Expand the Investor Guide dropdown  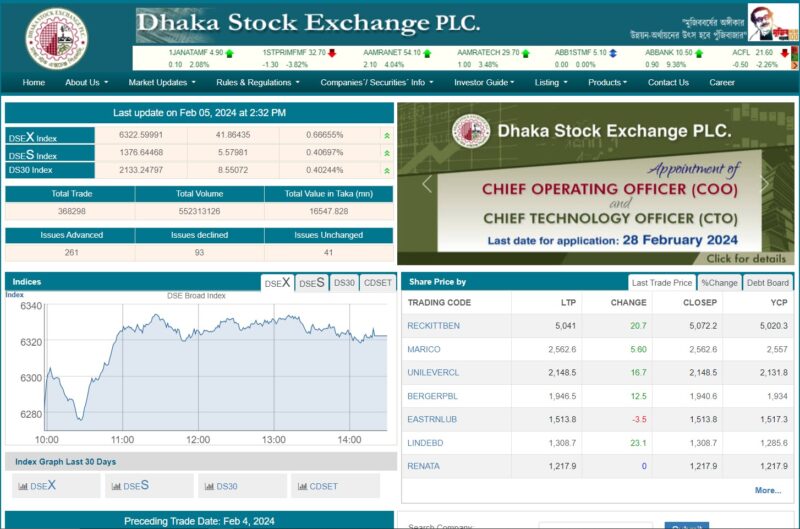pos(484,82)
